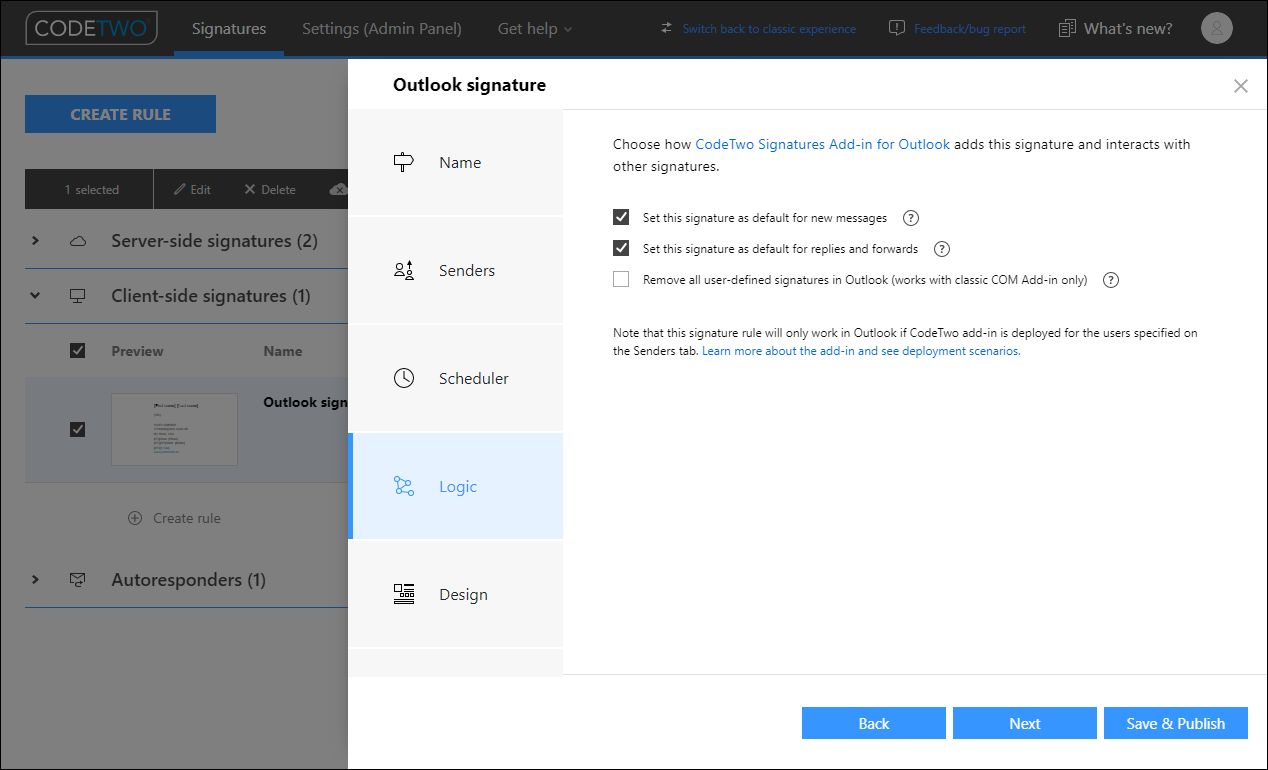The image size is (1268, 770).
Task: Collapse Client-side signatures (1) group
Action: (x=35, y=296)
